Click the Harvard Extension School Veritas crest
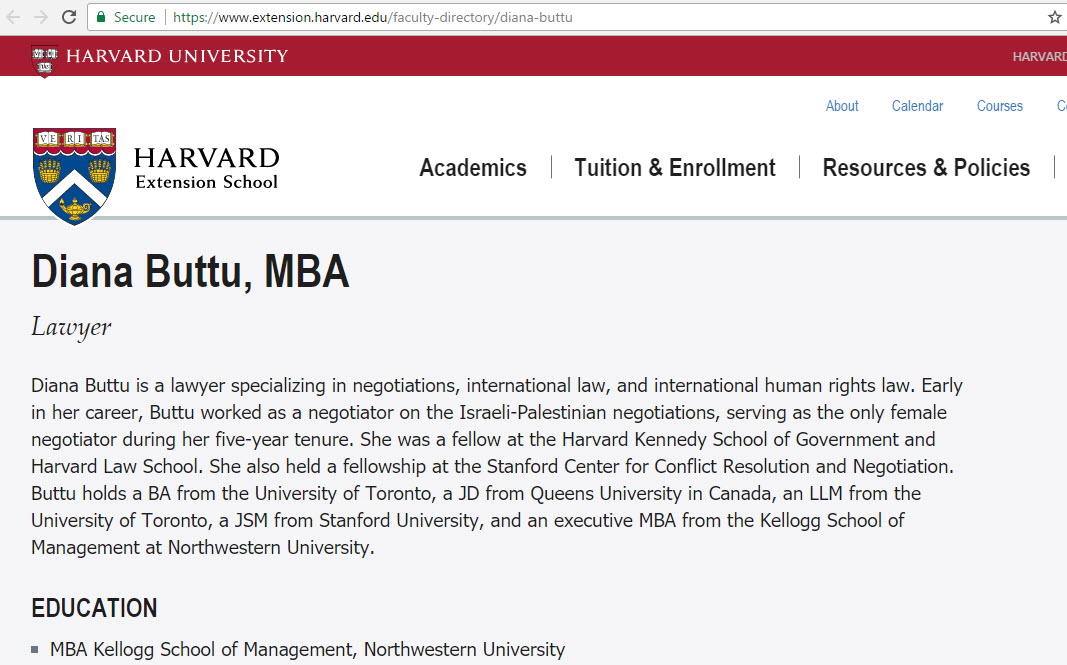This screenshot has height=665, width=1067. pyautogui.click(x=74, y=174)
